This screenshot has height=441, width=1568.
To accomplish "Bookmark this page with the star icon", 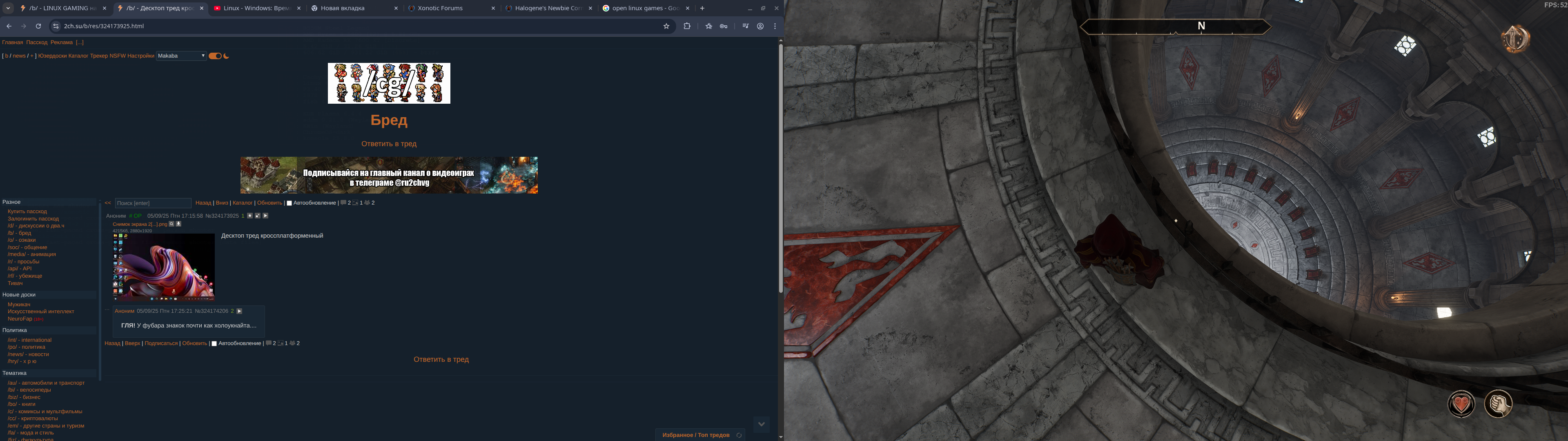I will coord(666,26).
